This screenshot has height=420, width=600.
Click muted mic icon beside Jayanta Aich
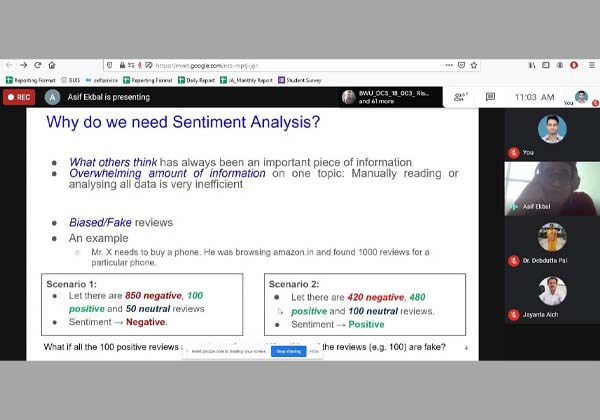pyautogui.click(x=514, y=315)
